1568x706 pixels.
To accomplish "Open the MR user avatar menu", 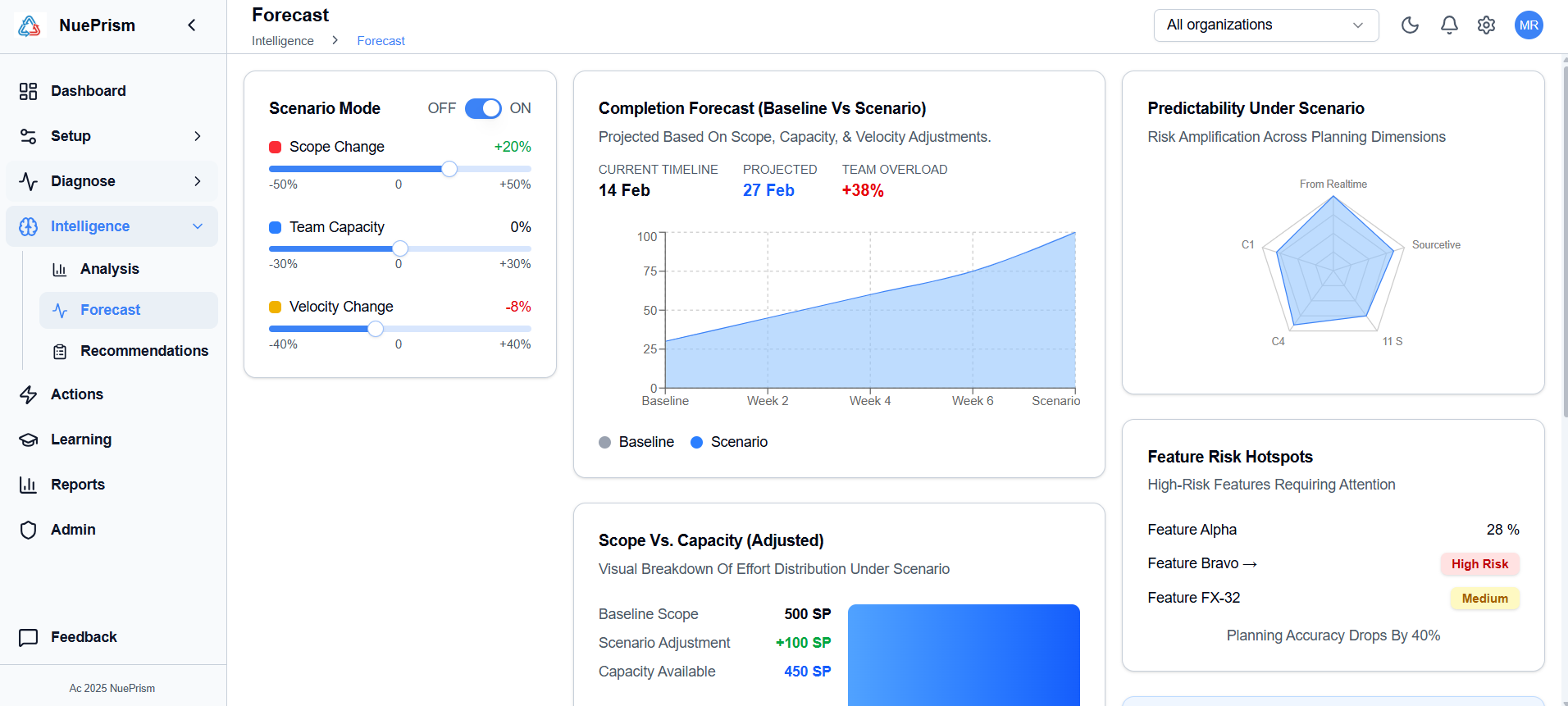I will coord(1529,25).
